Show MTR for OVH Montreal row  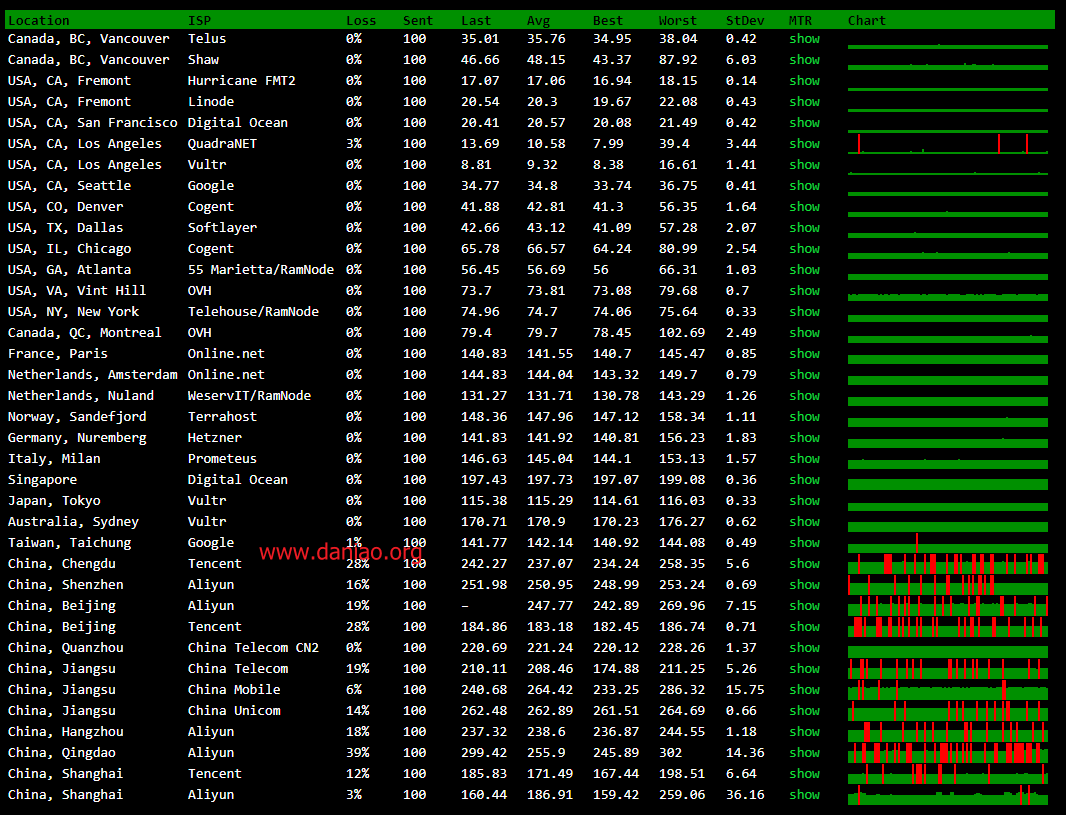coord(804,332)
